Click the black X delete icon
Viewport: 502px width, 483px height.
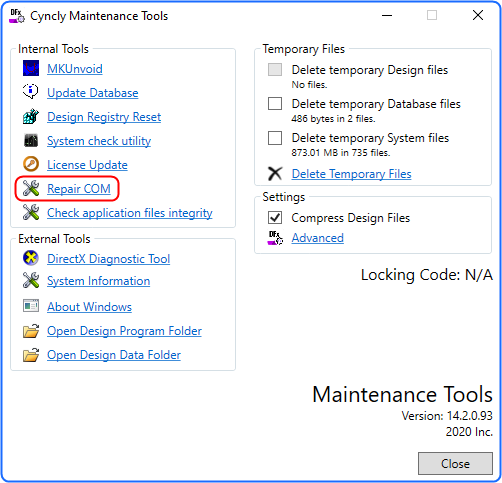275,173
